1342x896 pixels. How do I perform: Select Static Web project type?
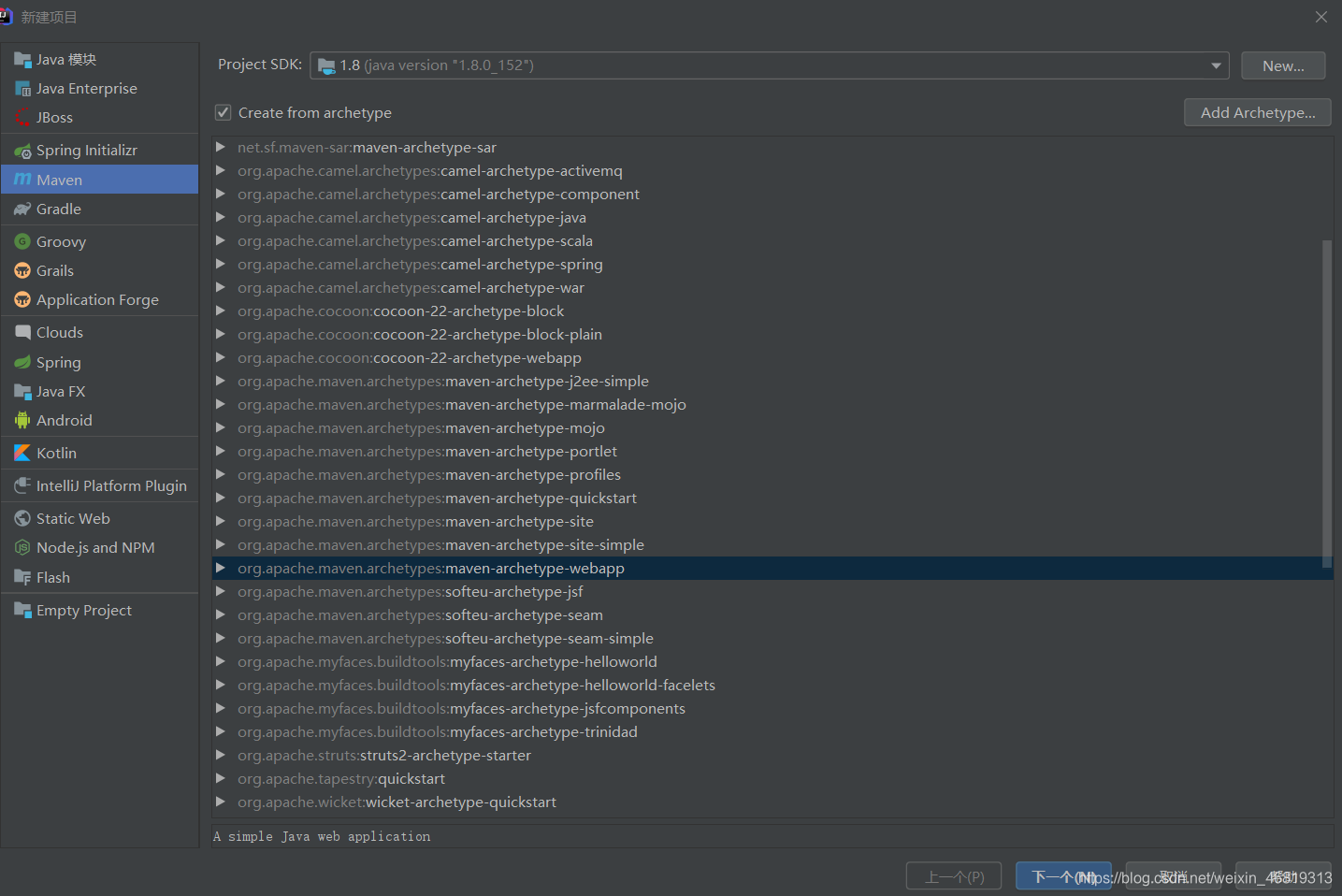click(100, 519)
